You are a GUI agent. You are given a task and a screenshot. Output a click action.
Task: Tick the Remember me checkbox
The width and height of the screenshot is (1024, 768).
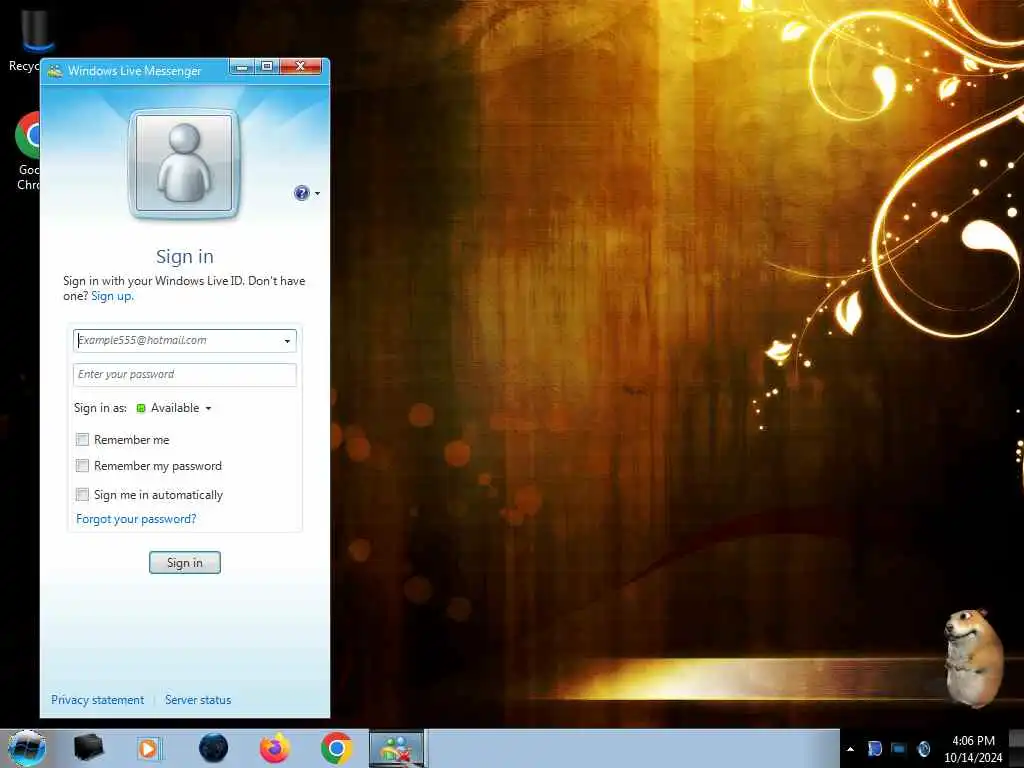coord(82,440)
